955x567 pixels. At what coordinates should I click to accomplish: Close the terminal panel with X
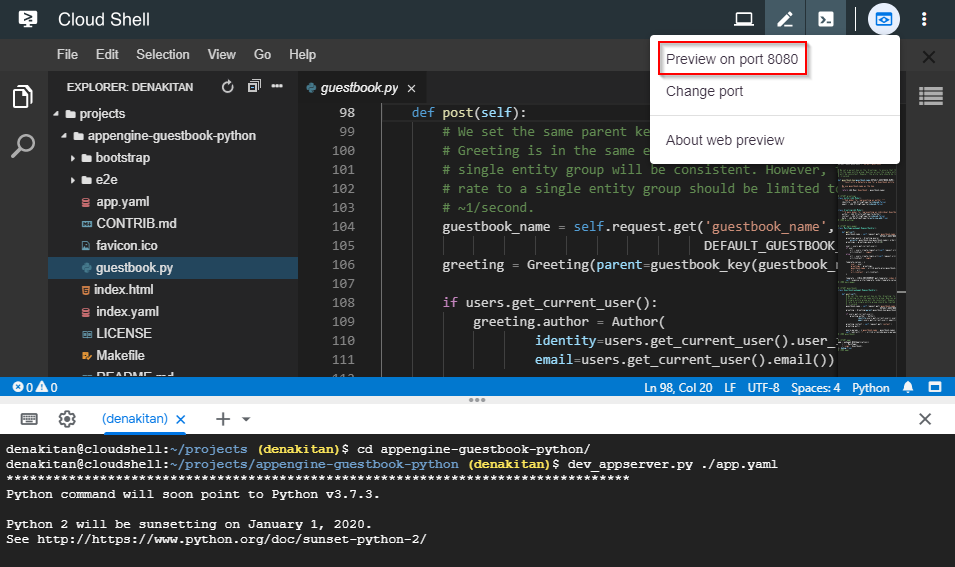click(925, 419)
